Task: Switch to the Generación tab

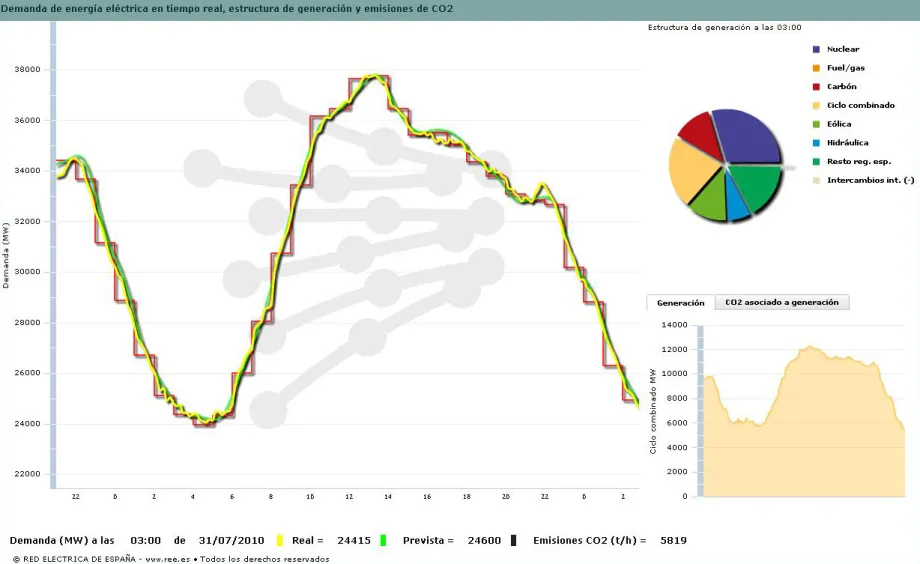Action: click(680, 302)
